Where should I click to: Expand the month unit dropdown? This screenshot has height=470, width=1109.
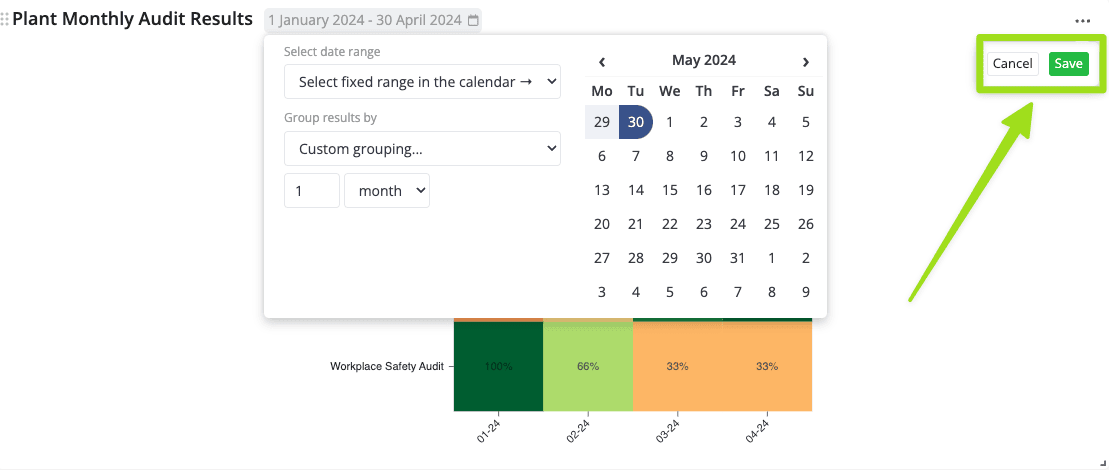tap(386, 190)
